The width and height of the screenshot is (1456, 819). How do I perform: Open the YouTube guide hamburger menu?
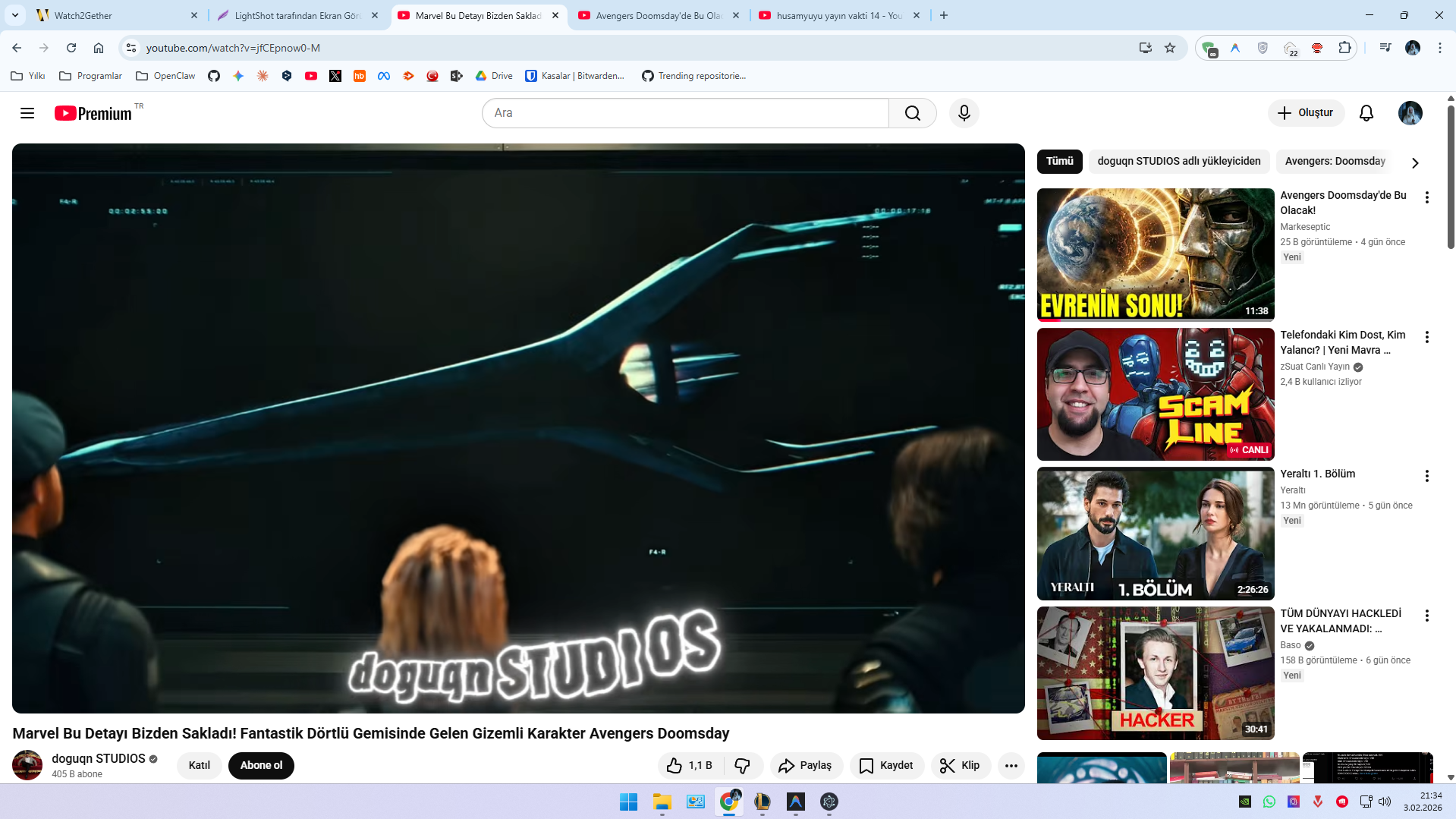(x=27, y=113)
